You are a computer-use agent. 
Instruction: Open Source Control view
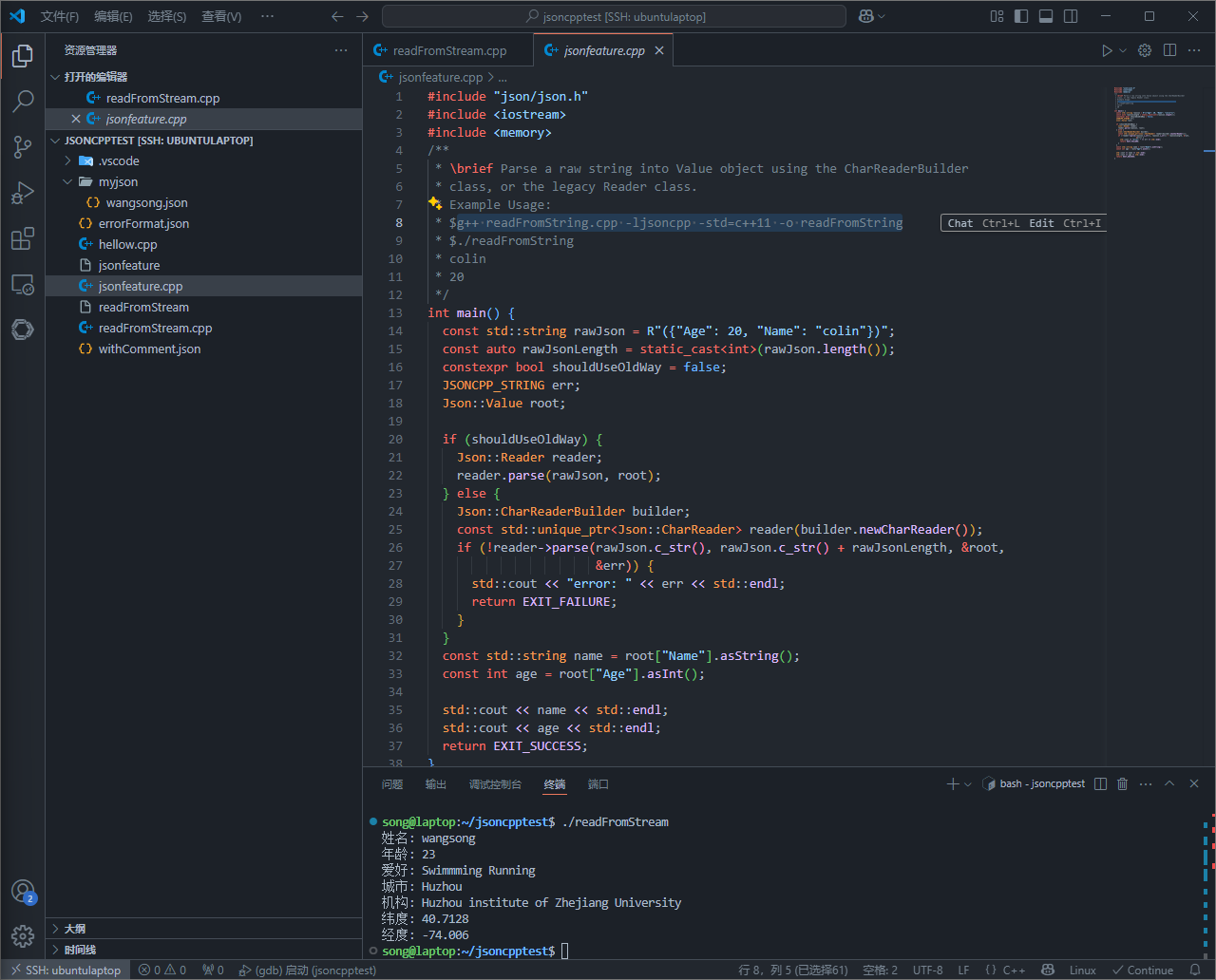pos(23,146)
